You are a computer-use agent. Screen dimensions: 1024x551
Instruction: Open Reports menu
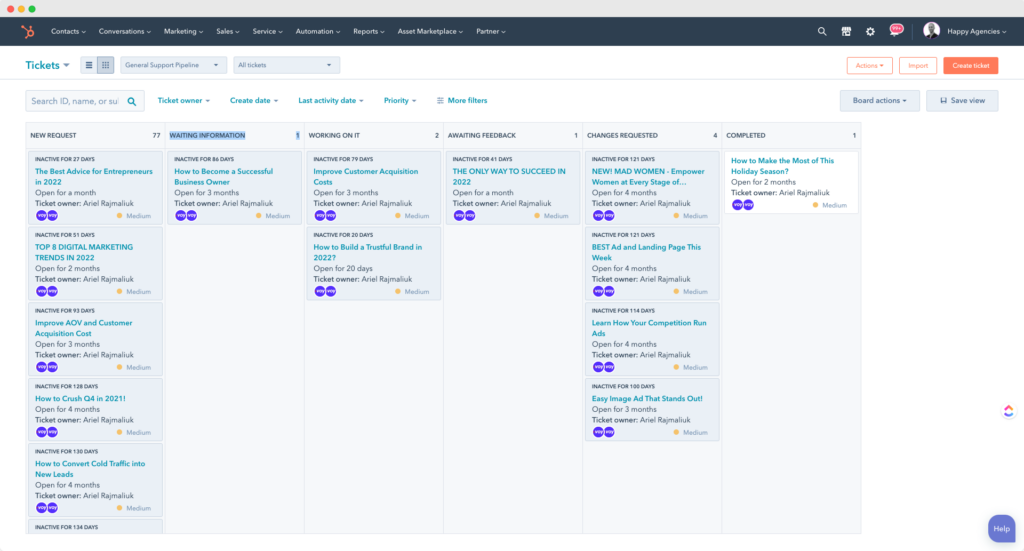click(x=369, y=31)
